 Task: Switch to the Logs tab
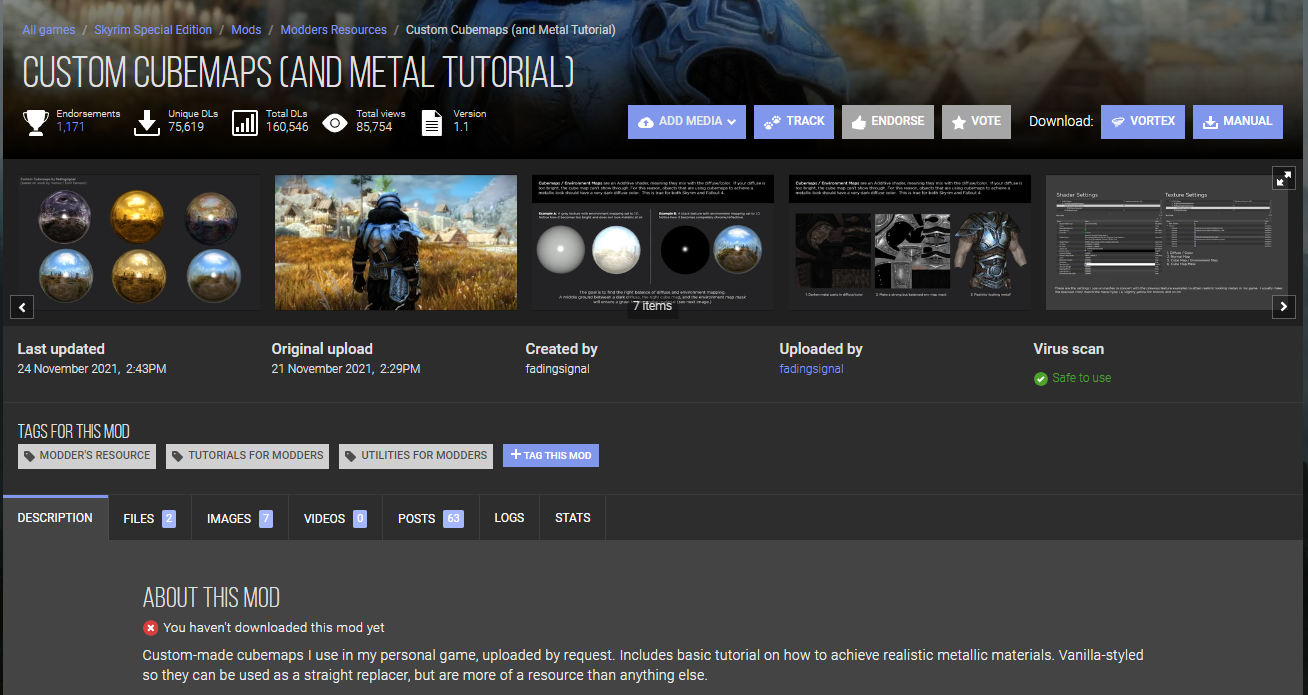[509, 518]
